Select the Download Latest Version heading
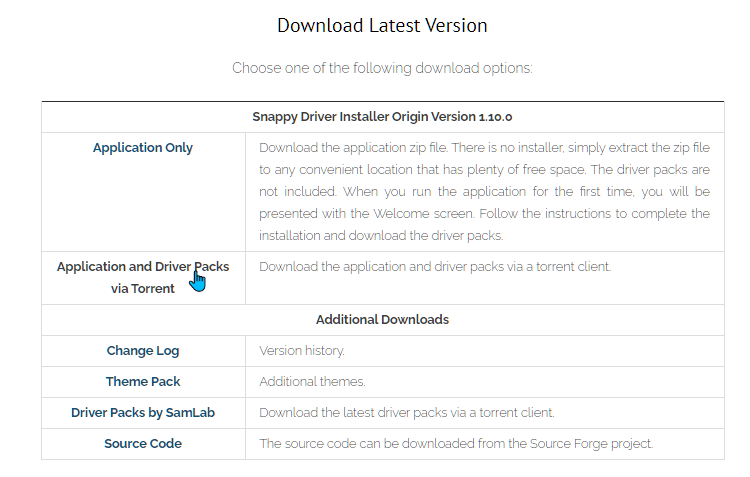Image resolution: width=750 pixels, height=477 pixels. pos(382,25)
